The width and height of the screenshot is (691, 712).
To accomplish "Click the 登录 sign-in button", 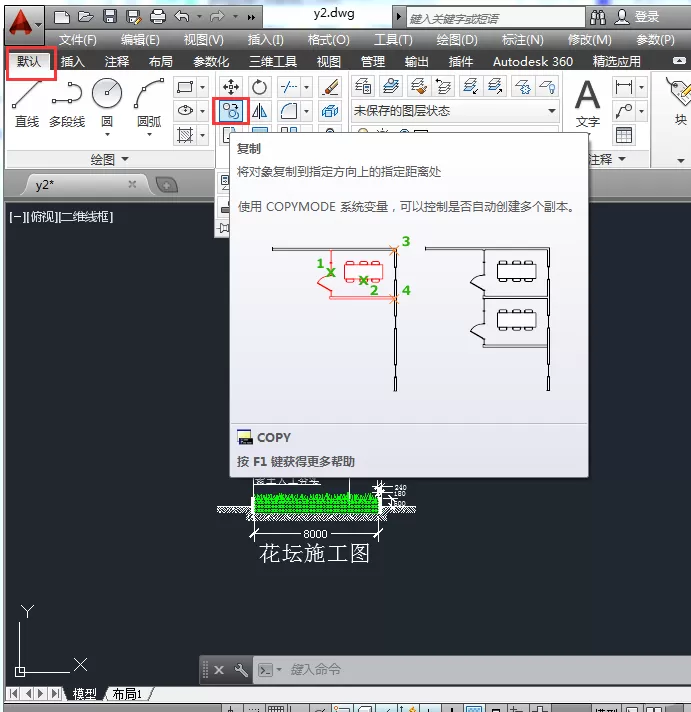I will 637,17.
